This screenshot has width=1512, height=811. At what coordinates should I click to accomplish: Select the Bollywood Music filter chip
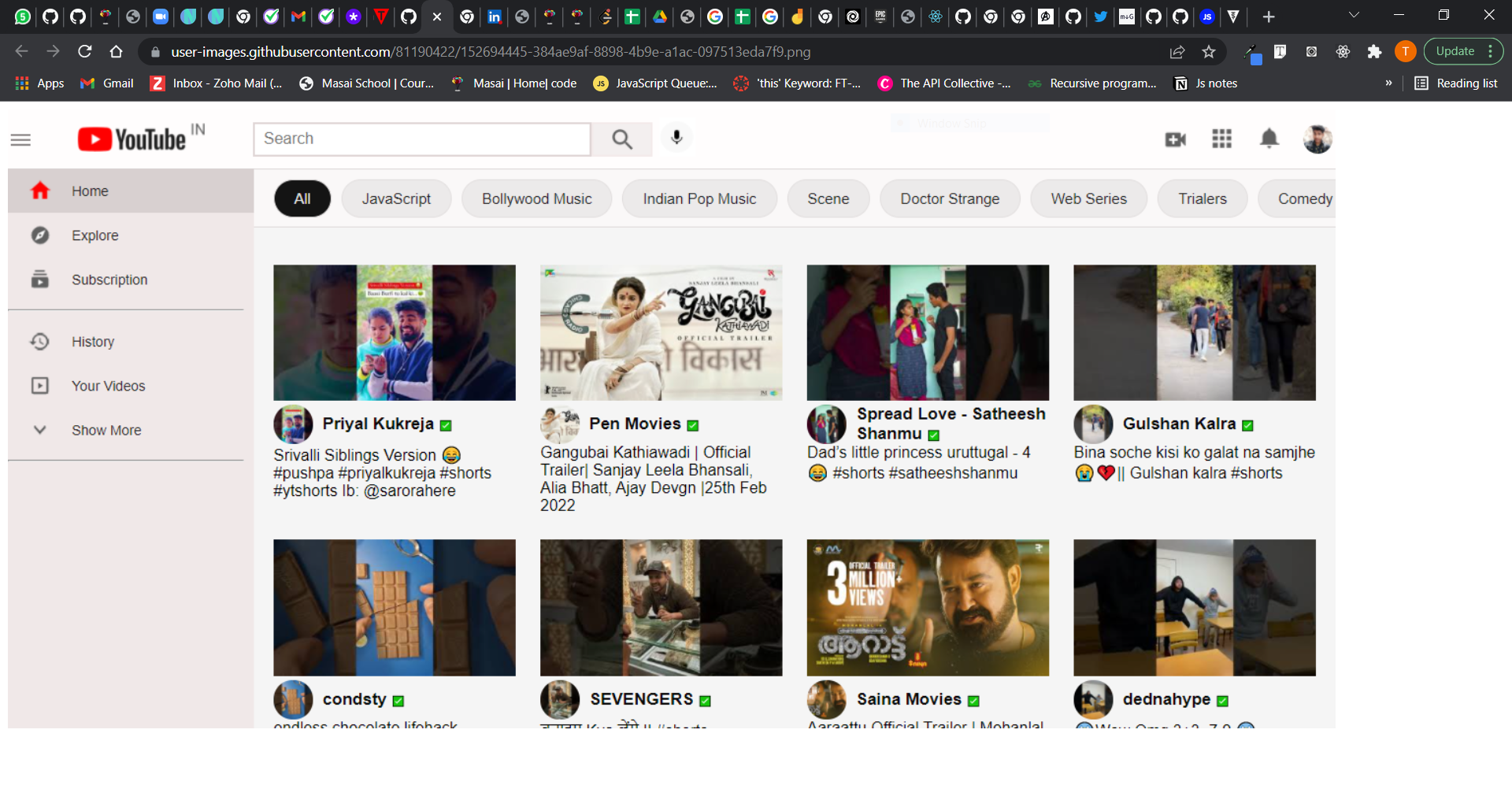pos(536,199)
